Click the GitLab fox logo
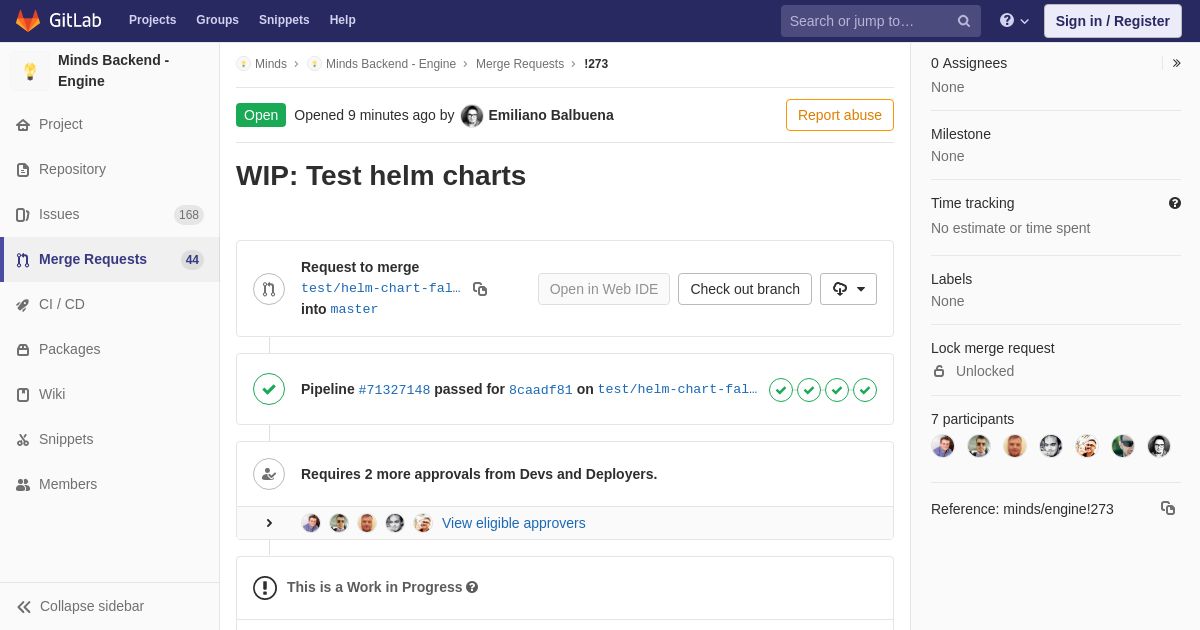Screen dimensions: 1200x630 (x=28, y=20)
